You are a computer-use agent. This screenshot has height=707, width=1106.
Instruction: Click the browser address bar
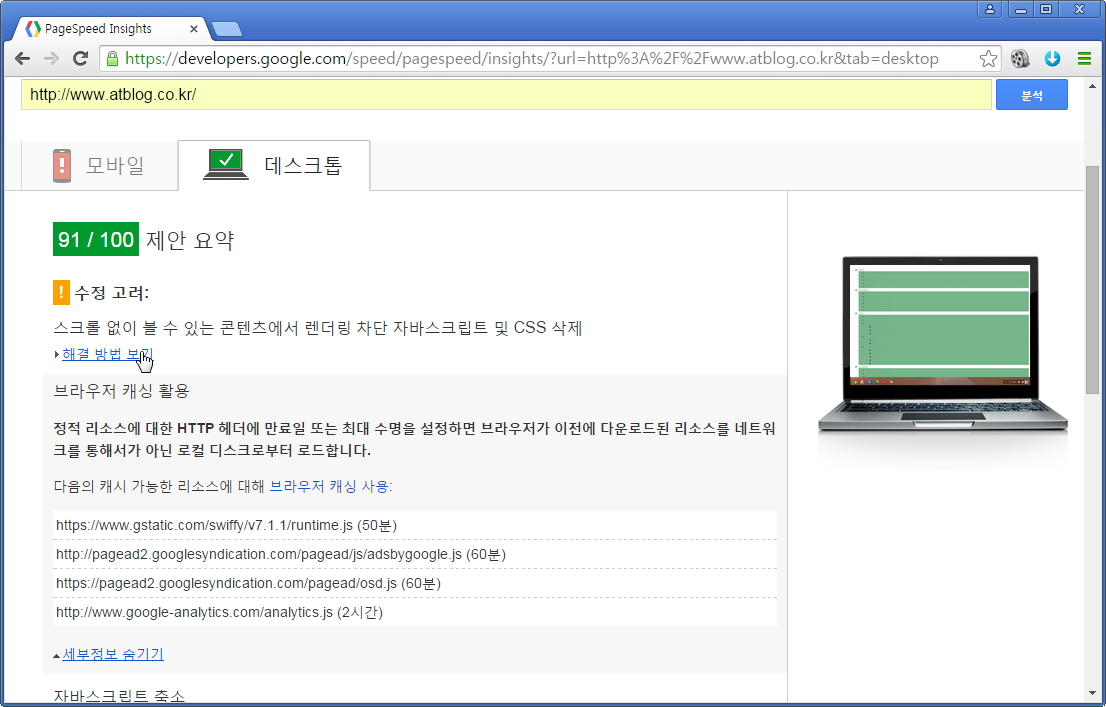(x=540, y=59)
